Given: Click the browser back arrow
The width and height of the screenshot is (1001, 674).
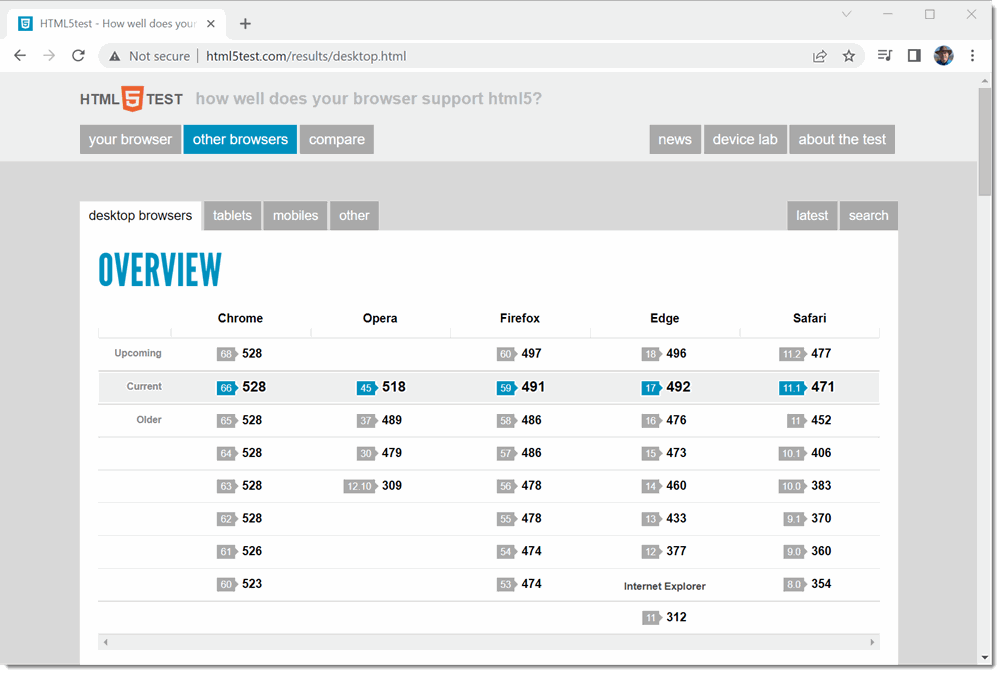Looking at the screenshot, I should point(20,56).
